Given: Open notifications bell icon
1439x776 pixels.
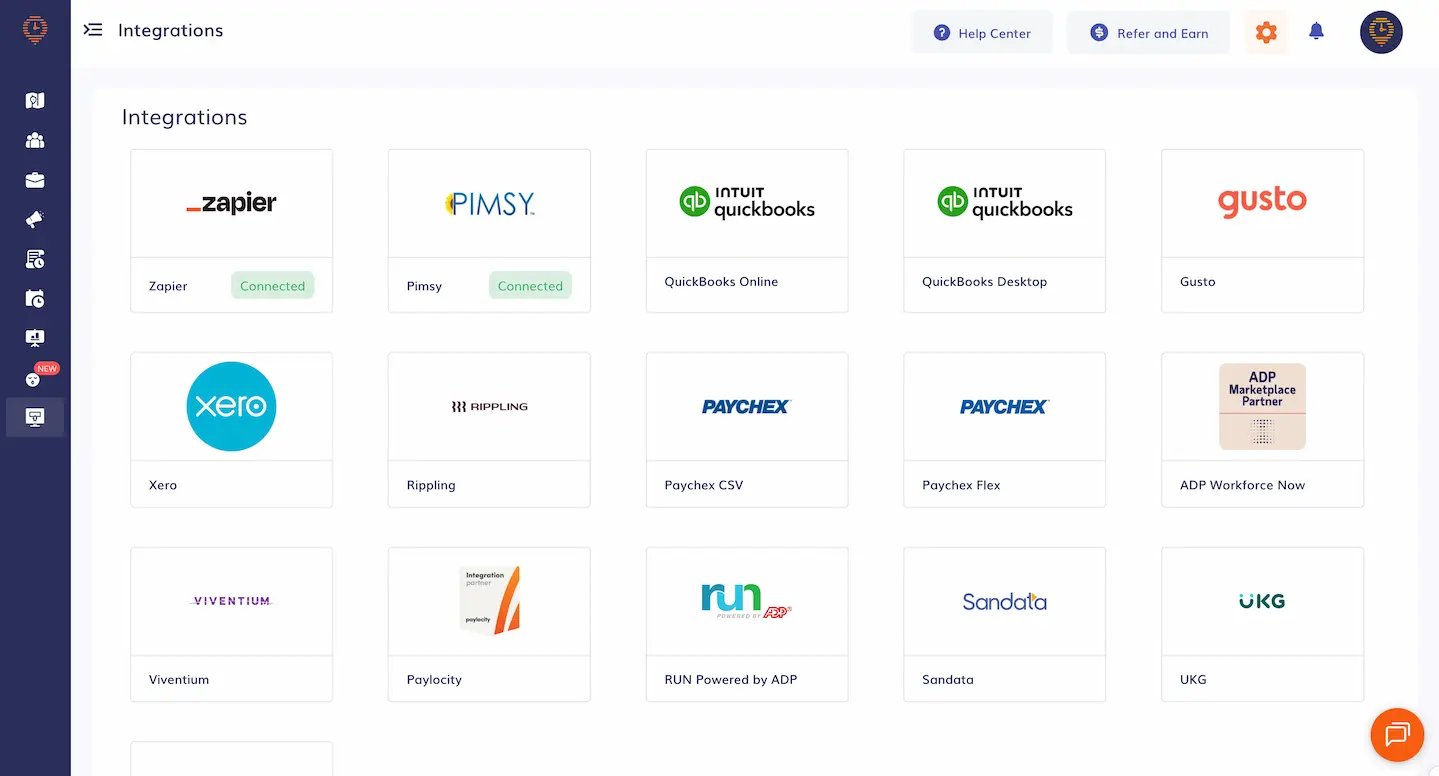Looking at the screenshot, I should [x=1317, y=32].
